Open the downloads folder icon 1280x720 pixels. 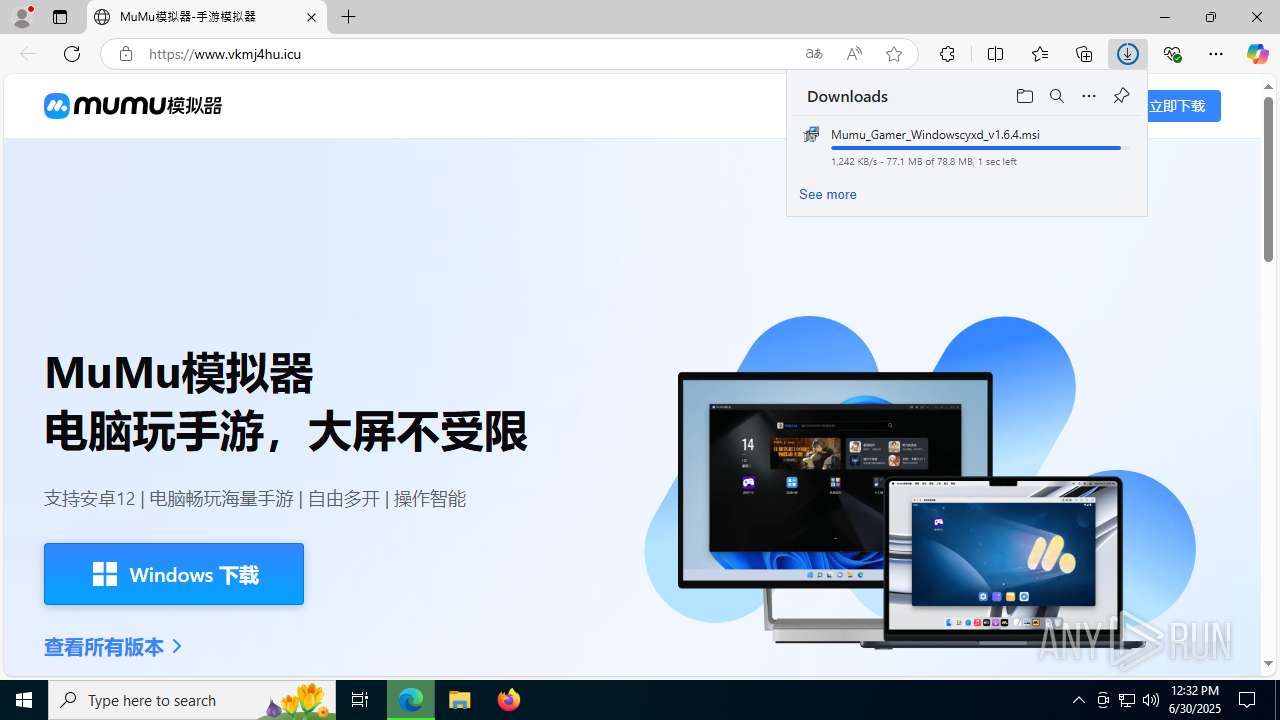click(1025, 96)
